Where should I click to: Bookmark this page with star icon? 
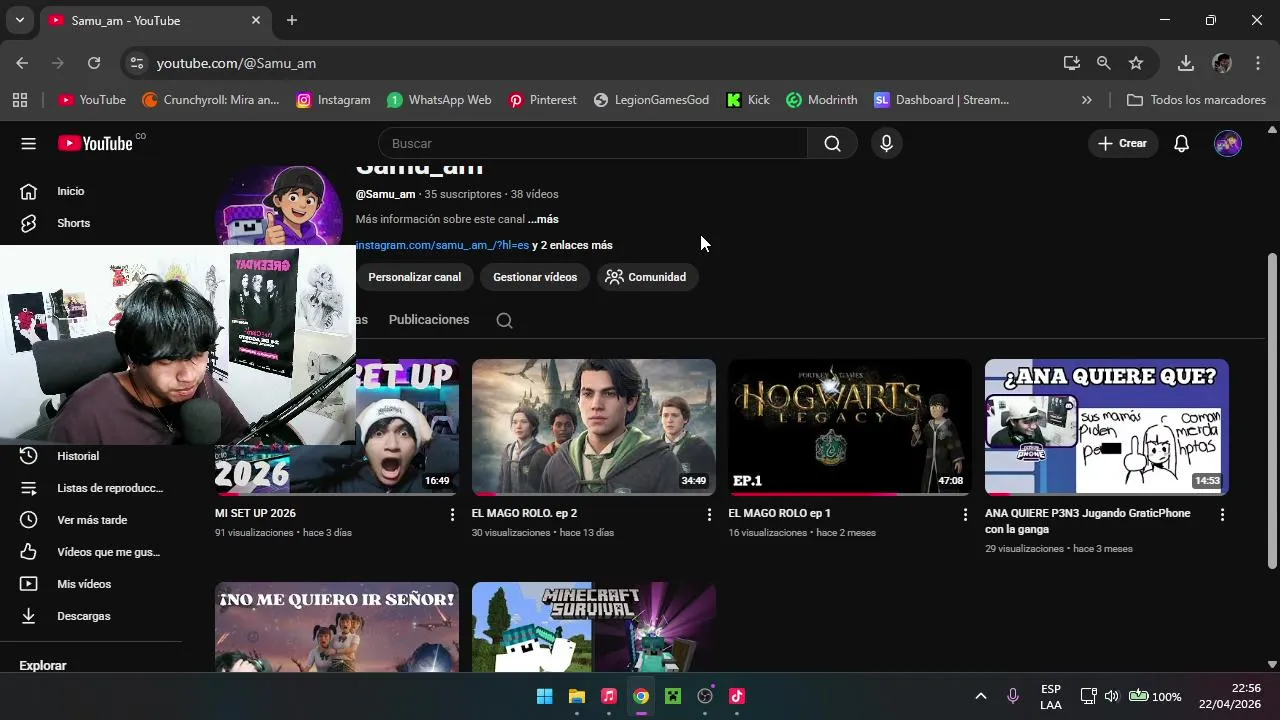pyautogui.click(x=1136, y=63)
